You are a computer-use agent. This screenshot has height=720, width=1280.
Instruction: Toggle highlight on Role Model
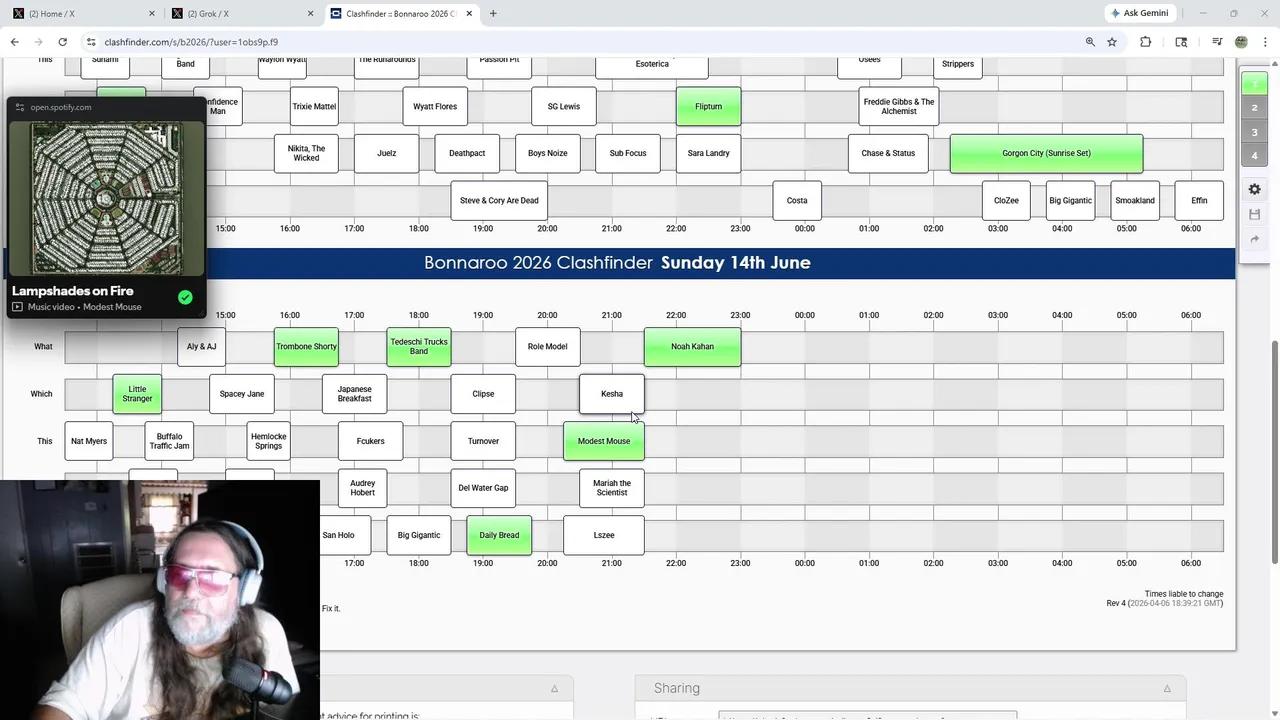[547, 347]
